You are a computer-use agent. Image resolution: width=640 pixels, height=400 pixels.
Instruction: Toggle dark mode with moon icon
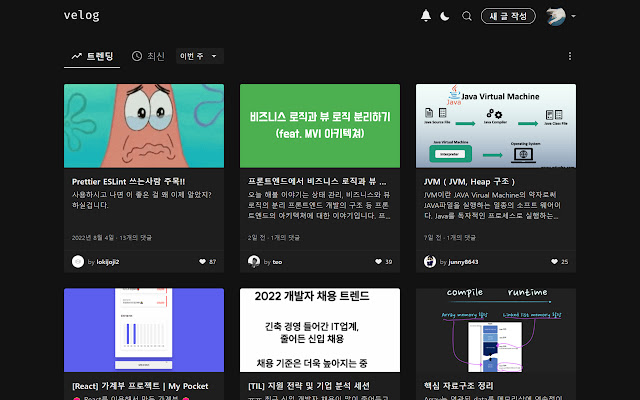(445, 16)
